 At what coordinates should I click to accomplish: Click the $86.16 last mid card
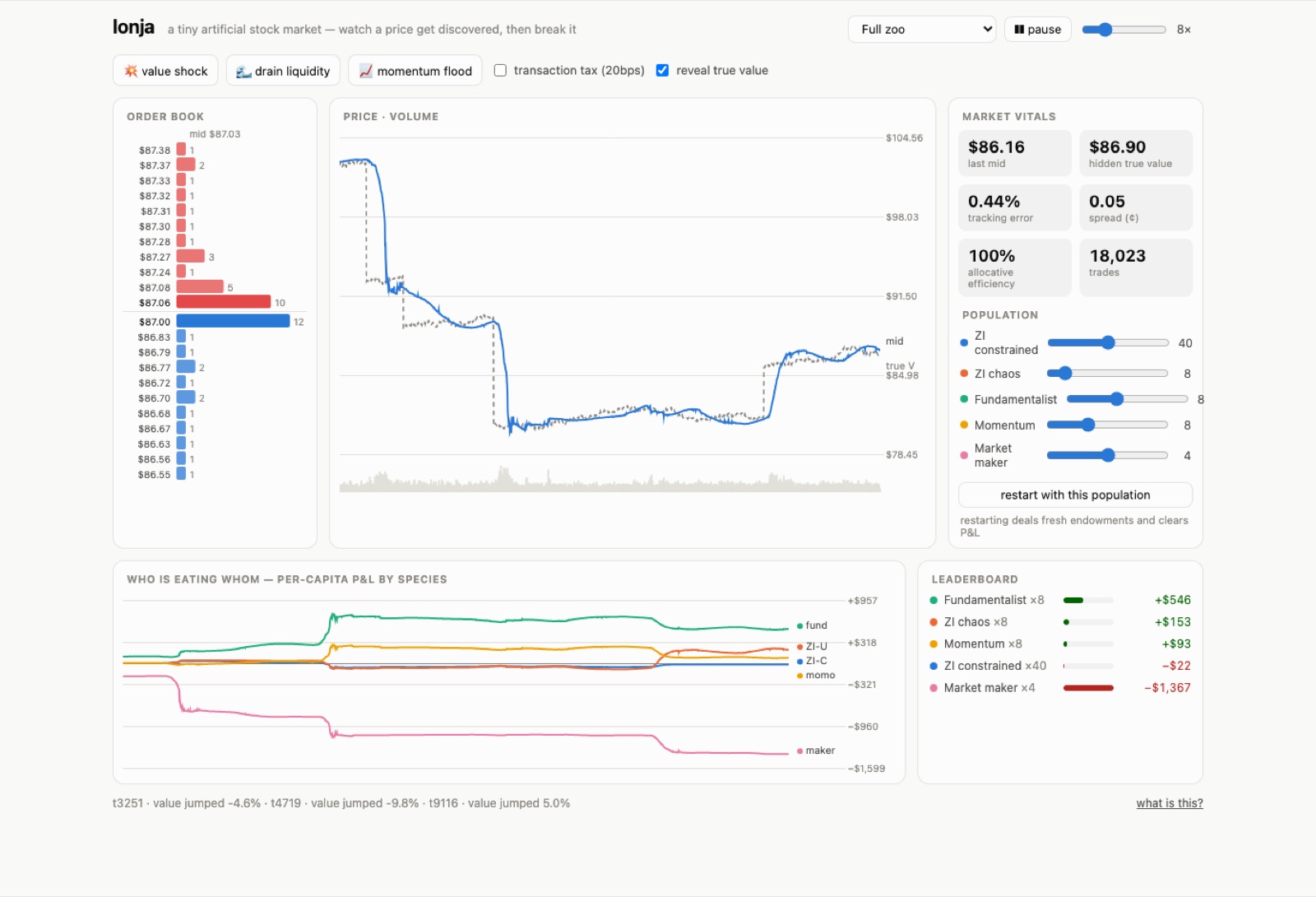tap(1015, 153)
